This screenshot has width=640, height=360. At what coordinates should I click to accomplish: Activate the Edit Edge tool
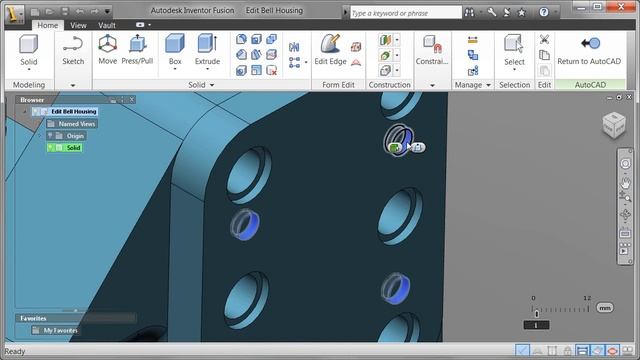pyautogui.click(x=331, y=50)
